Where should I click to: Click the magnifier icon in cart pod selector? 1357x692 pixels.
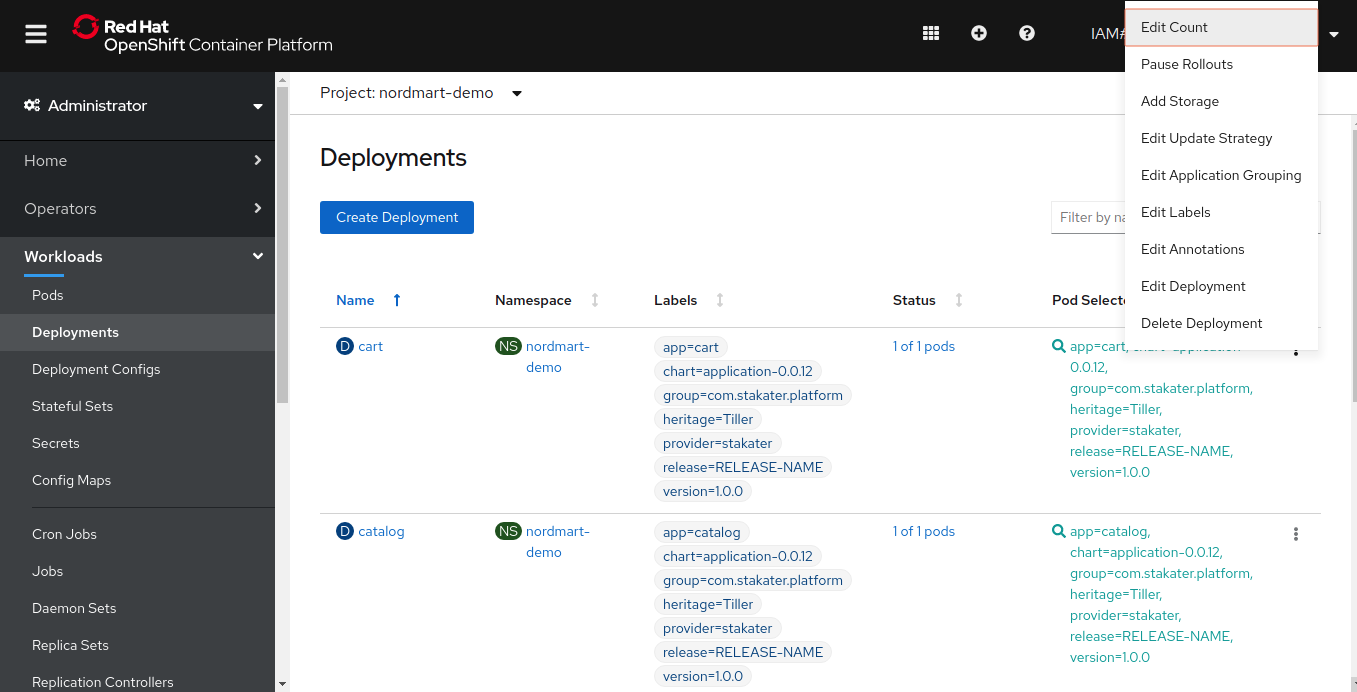(x=1059, y=346)
